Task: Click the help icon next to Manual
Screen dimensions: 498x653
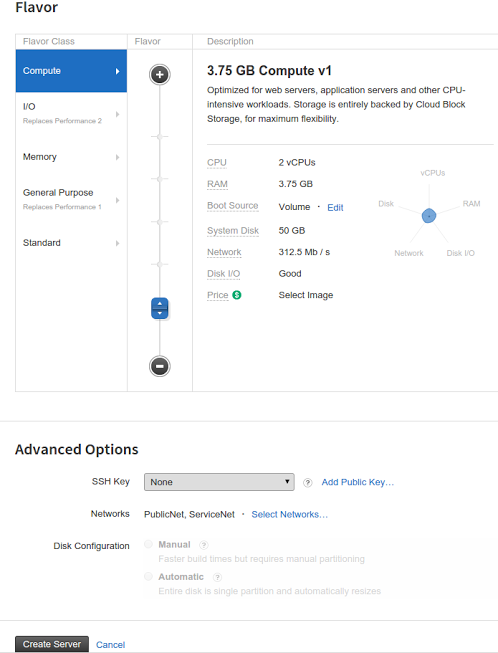Action: coord(204,545)
